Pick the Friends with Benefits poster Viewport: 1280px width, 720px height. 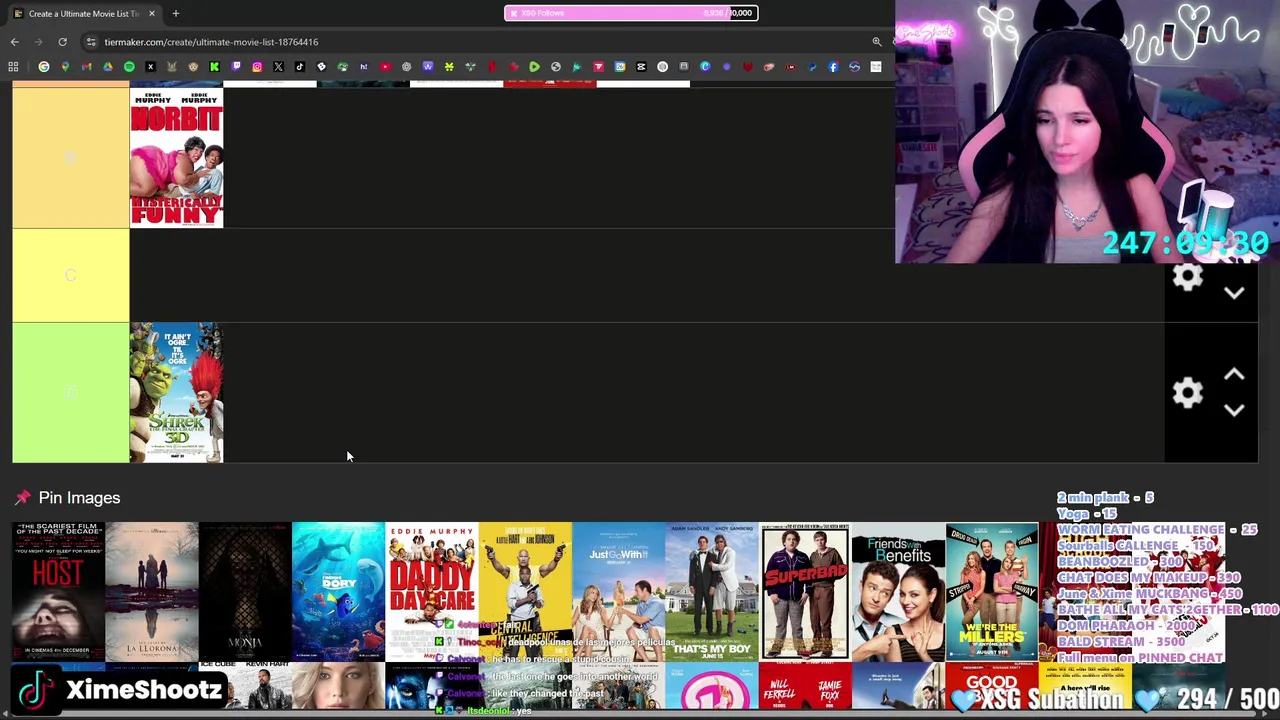pos(898,592)
